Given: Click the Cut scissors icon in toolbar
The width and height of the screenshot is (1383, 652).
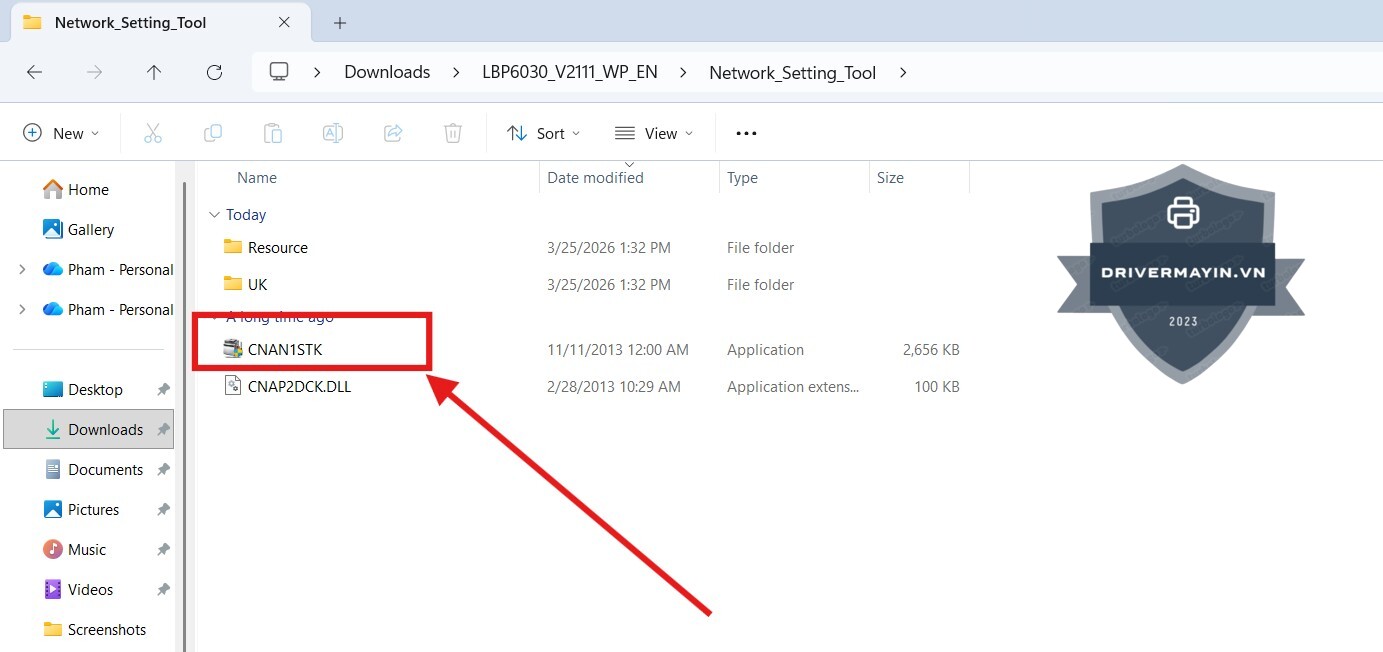Looking at the screenshot, I should (x=153, y=133).
